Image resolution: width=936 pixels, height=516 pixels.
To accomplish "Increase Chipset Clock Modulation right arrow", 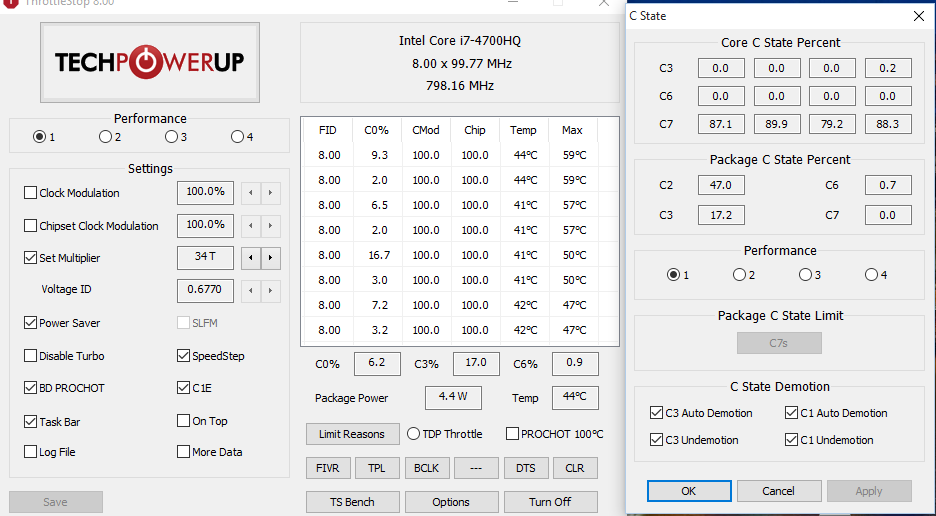I will (x=270, y=226).
